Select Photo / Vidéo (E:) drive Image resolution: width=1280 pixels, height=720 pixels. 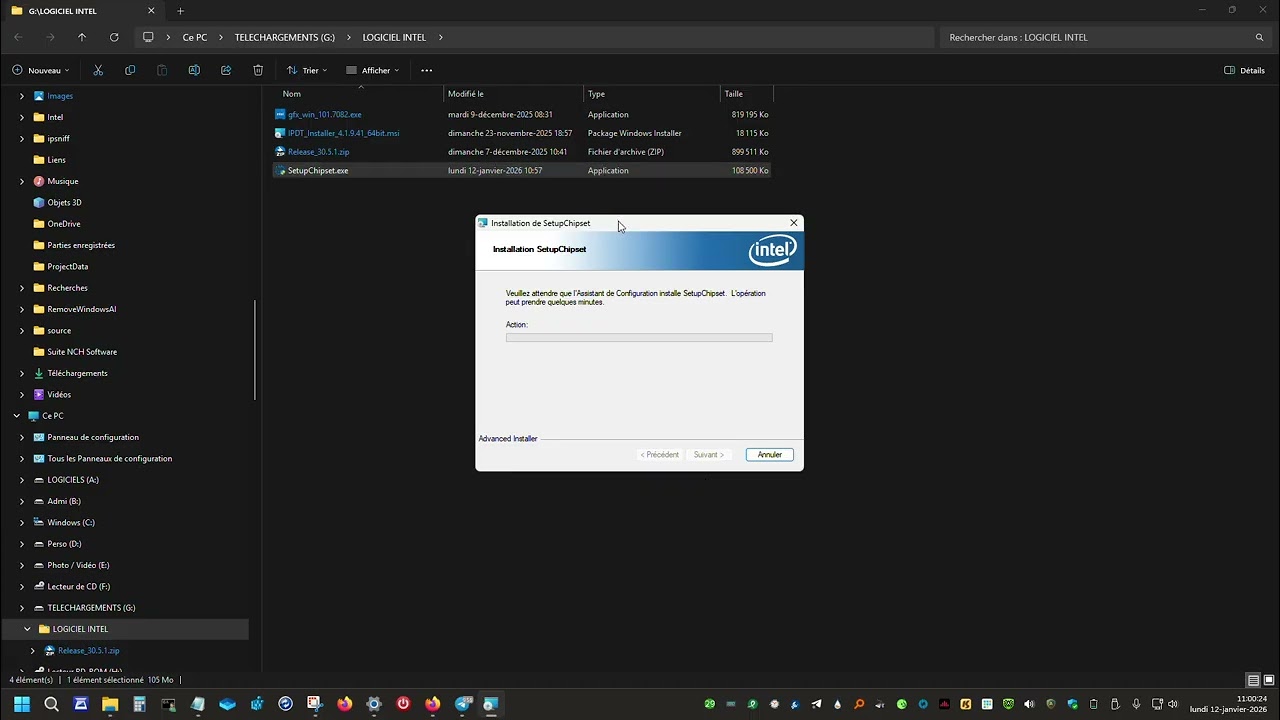click(x=78, y=565)
